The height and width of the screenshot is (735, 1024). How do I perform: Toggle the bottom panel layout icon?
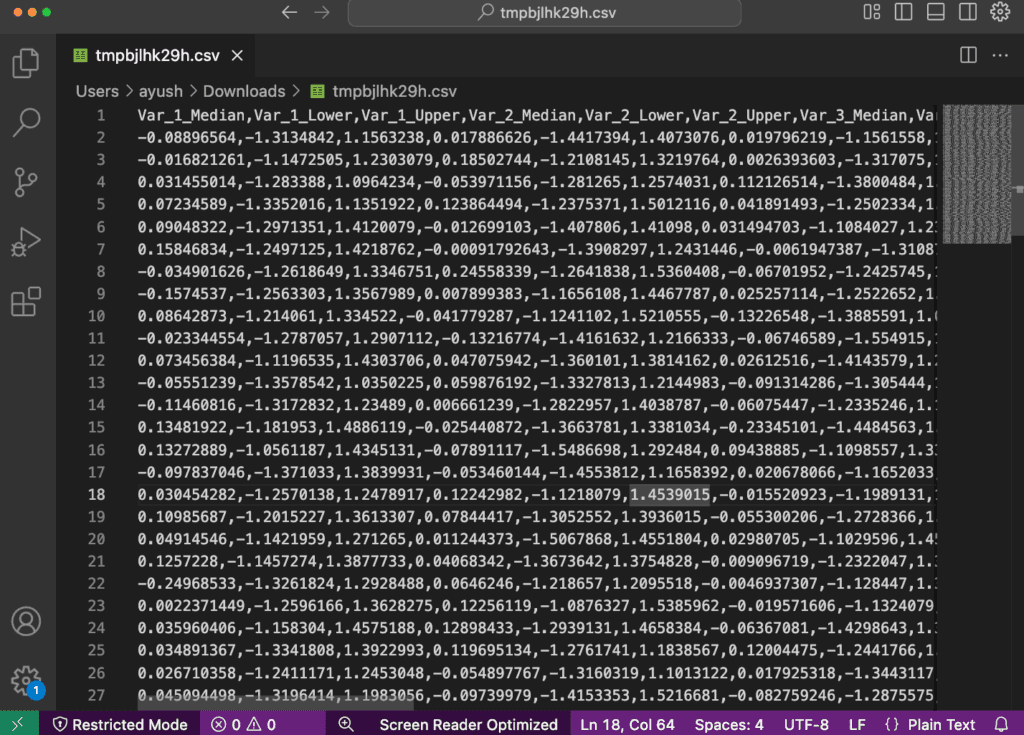(x=936, y=13)
